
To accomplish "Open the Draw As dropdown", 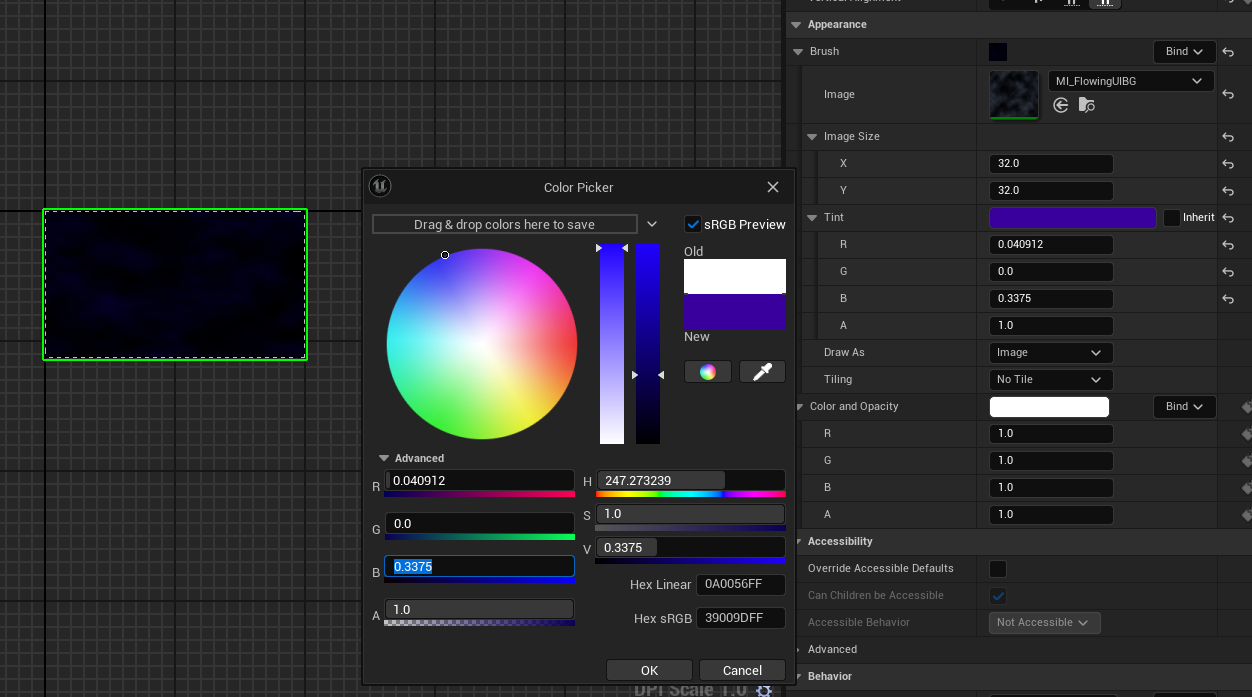I will click(1049, 353).
